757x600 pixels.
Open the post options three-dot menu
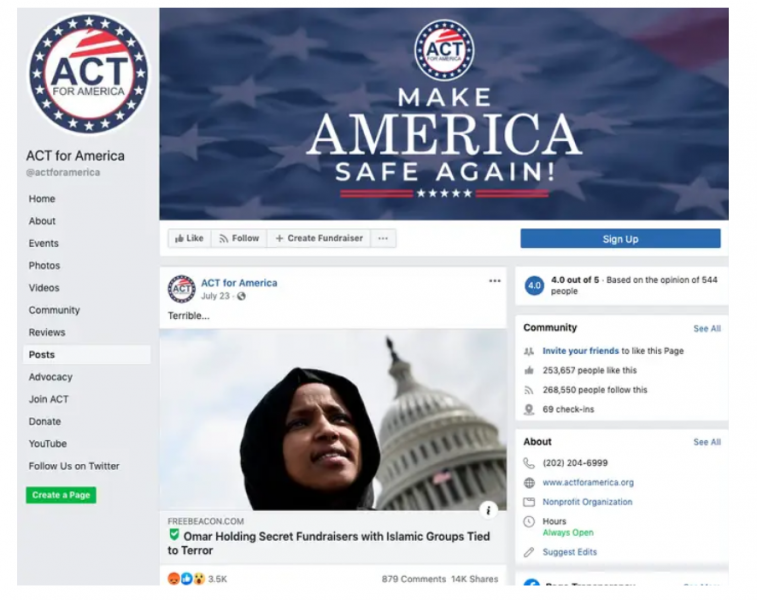point(494,281)
